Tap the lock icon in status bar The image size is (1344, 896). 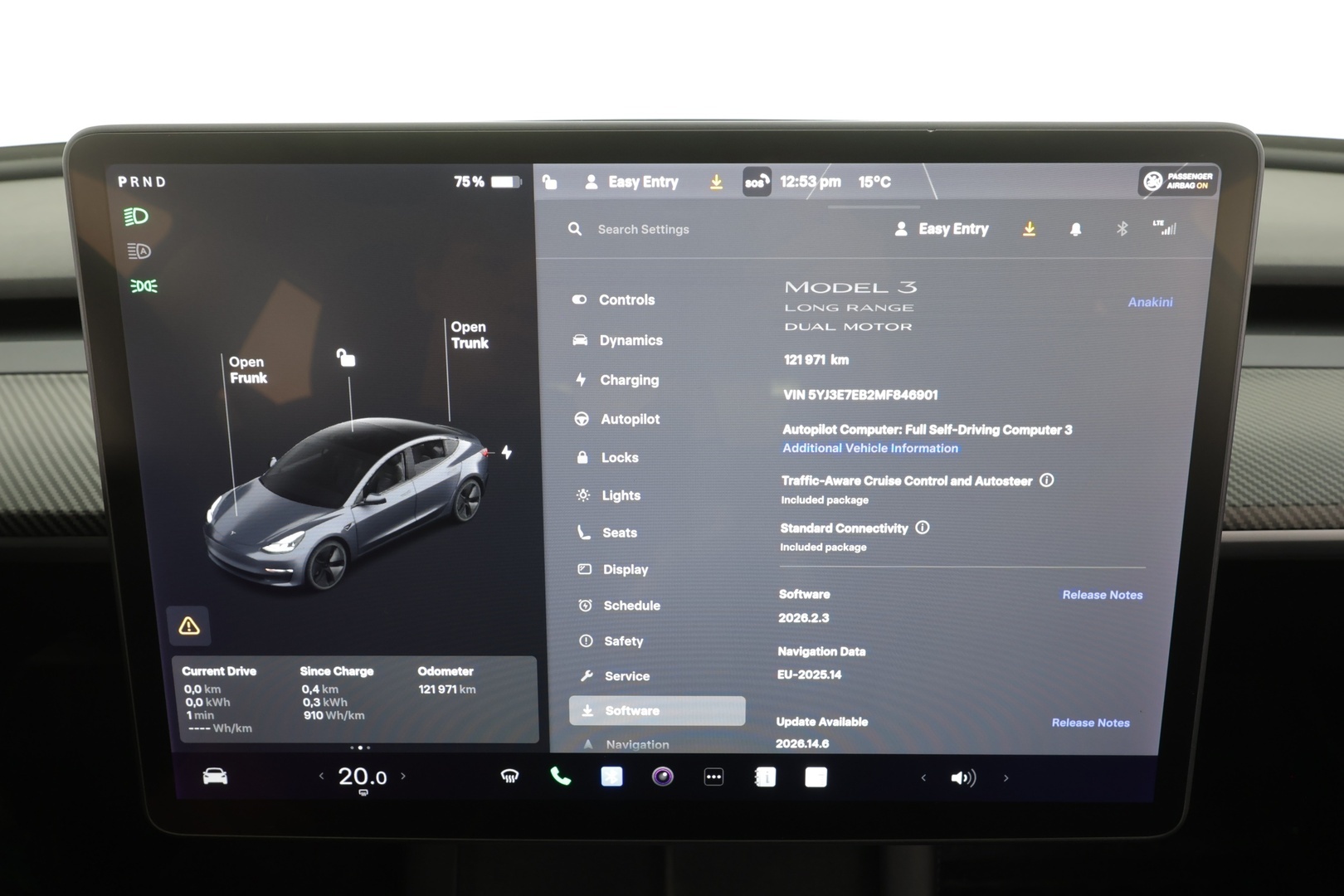550,182
